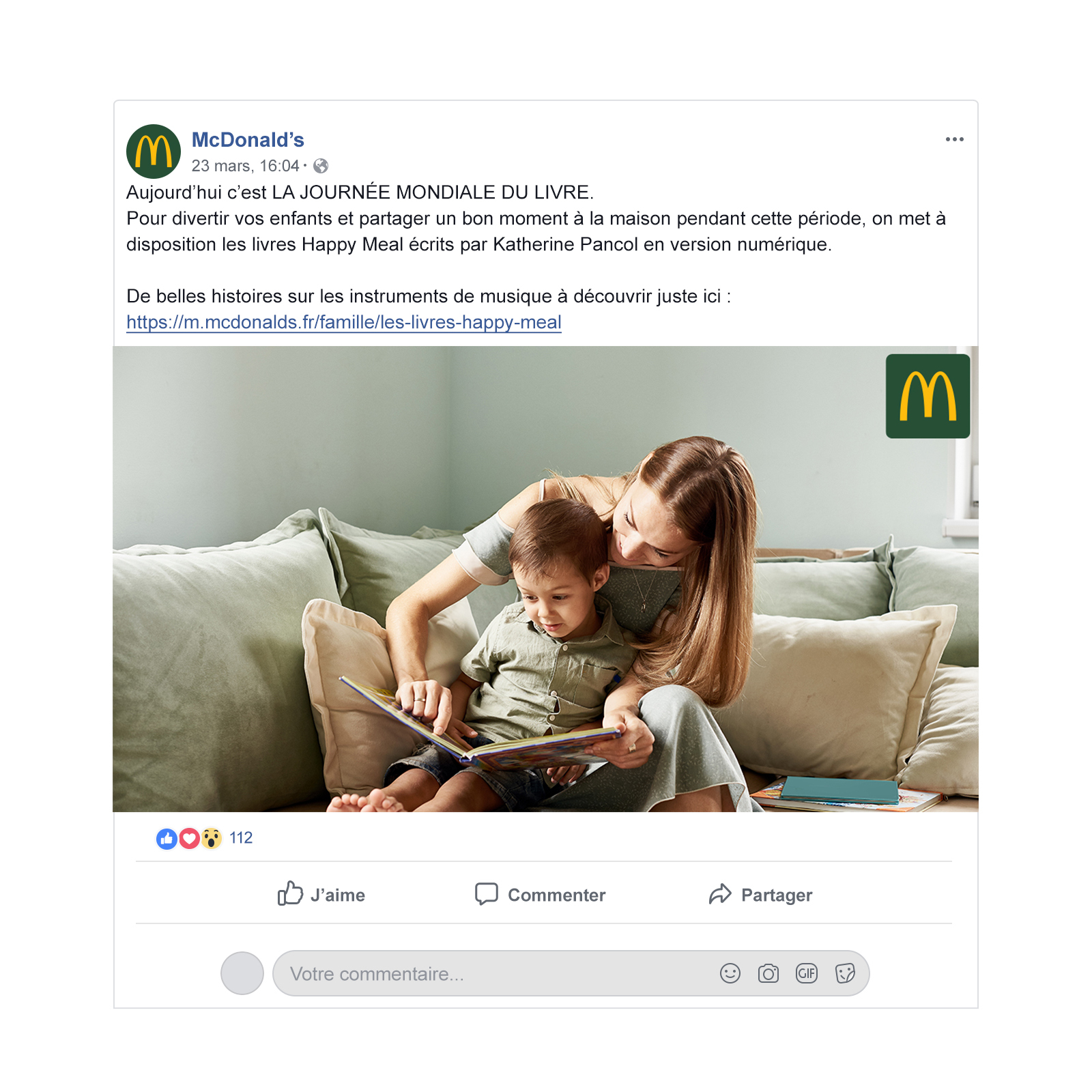Show the 112 reactions list
Screen dimensions: 1092x1092
(241, 838)
